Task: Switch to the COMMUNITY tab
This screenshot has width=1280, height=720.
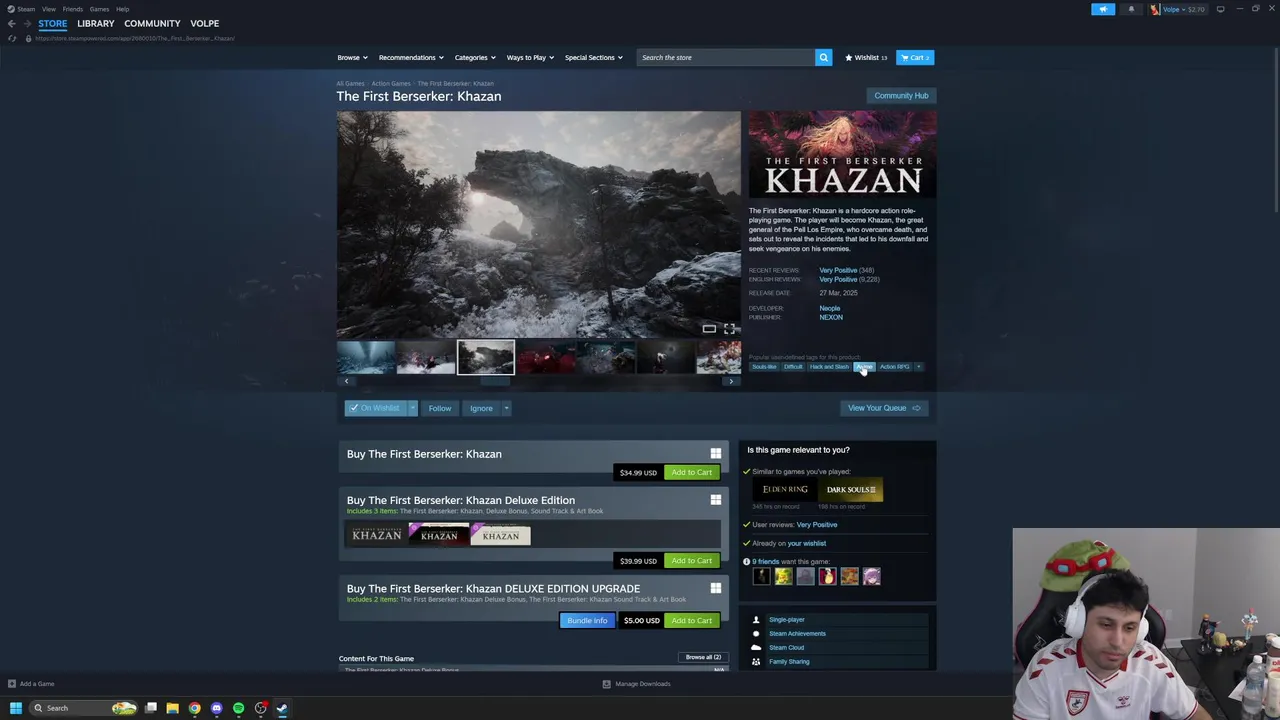Action: pyautogui.click(x=152, y=23)
